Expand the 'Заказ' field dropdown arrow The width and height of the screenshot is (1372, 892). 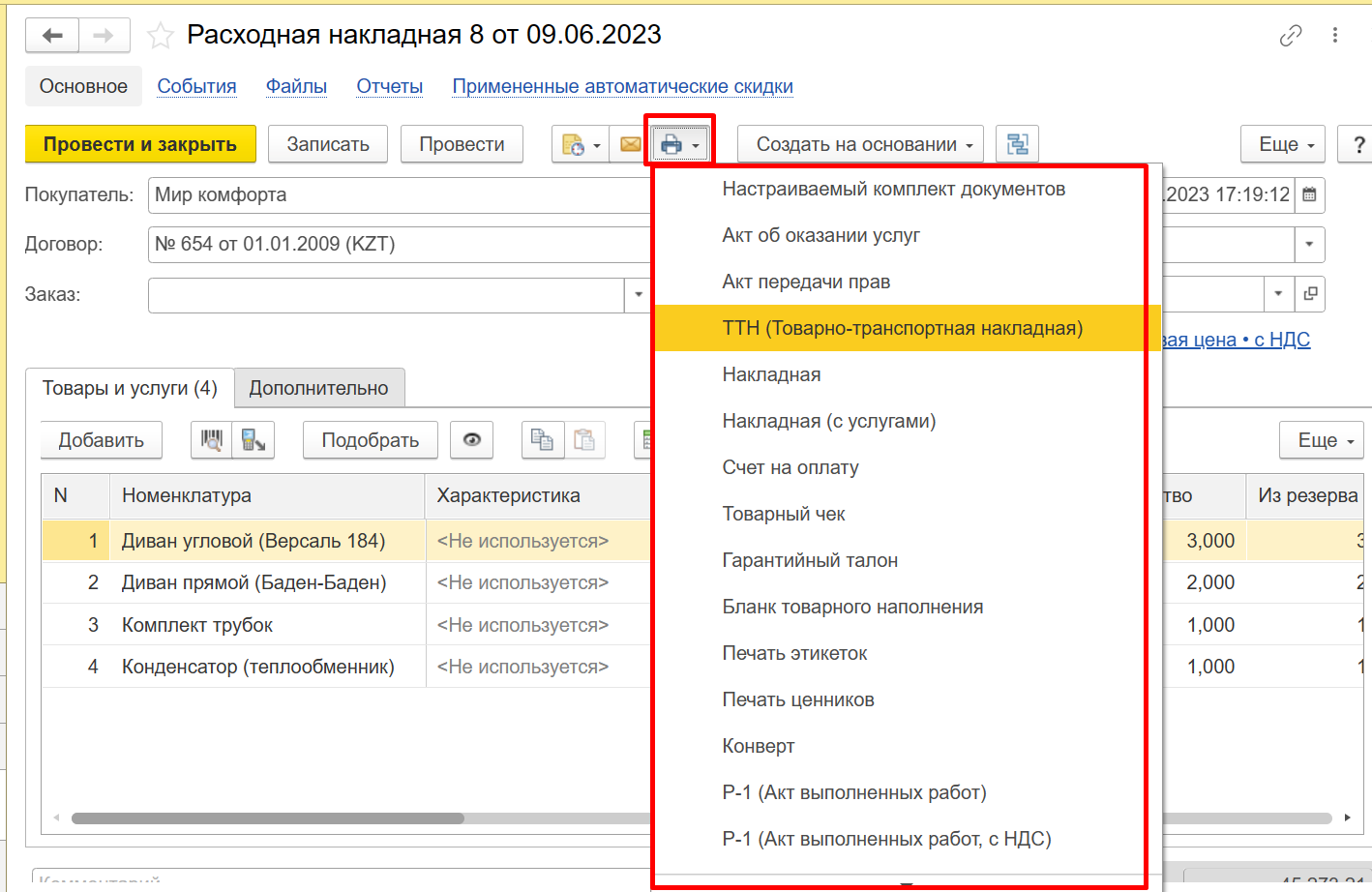click(x=638, y=294)
